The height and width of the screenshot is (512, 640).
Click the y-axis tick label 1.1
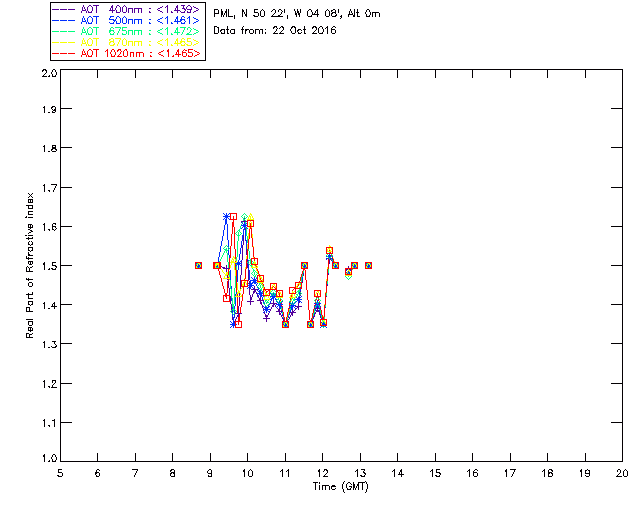[x=49, y=423]
